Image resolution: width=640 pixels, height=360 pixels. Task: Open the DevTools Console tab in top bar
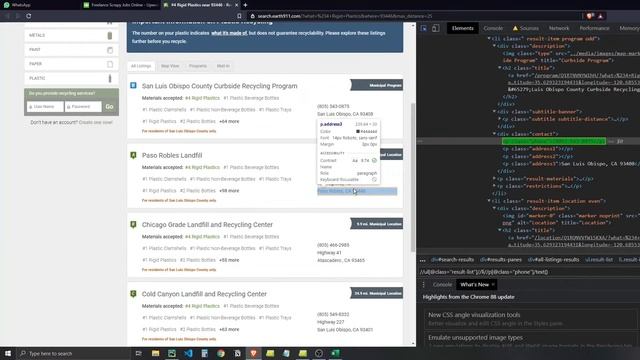[493, 28]
